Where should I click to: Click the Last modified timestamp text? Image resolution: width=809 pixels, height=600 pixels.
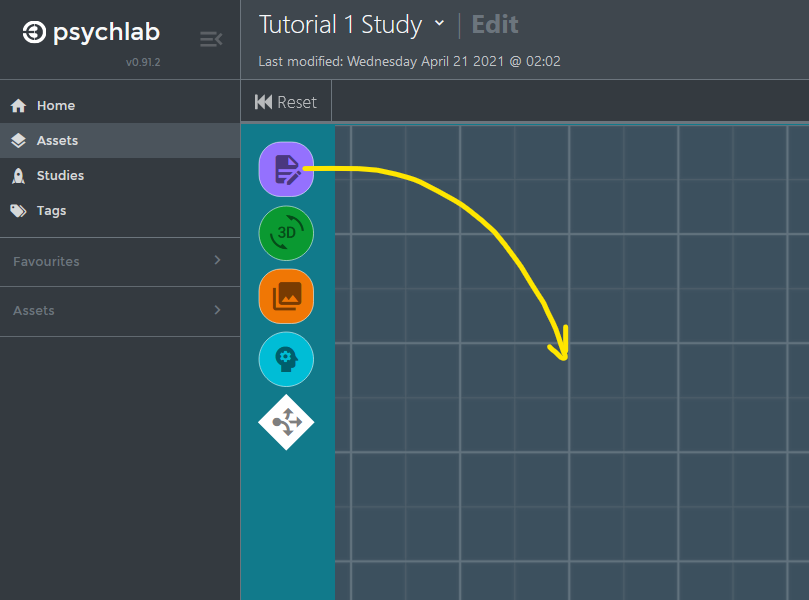pos(409,61)
